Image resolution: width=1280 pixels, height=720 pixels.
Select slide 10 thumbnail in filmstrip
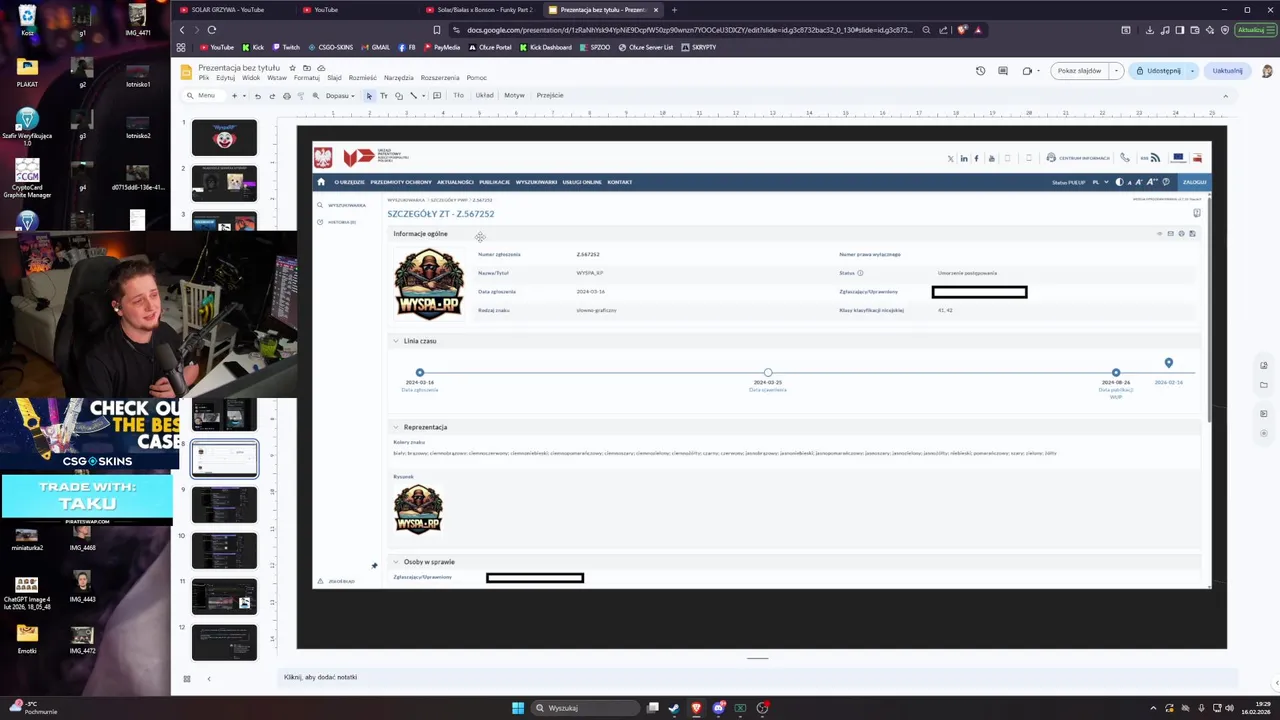[x=224, y=551]
